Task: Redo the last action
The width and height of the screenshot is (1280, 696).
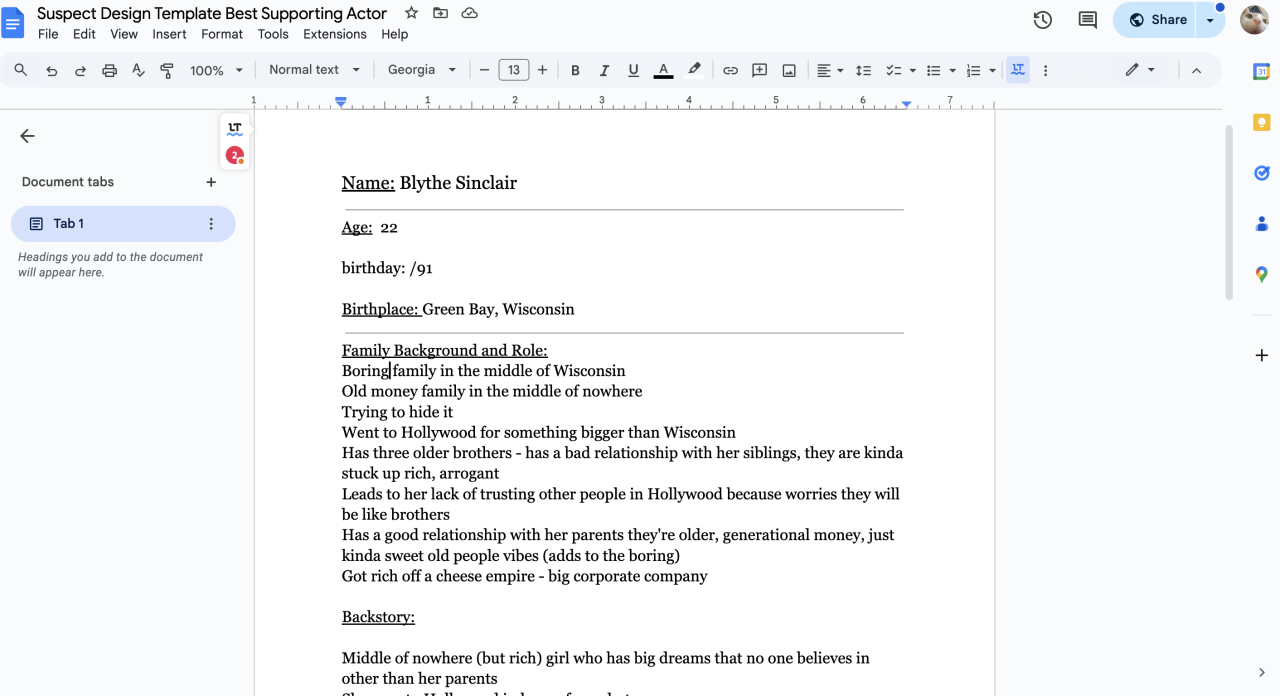Action: click(x=81, y=70)
